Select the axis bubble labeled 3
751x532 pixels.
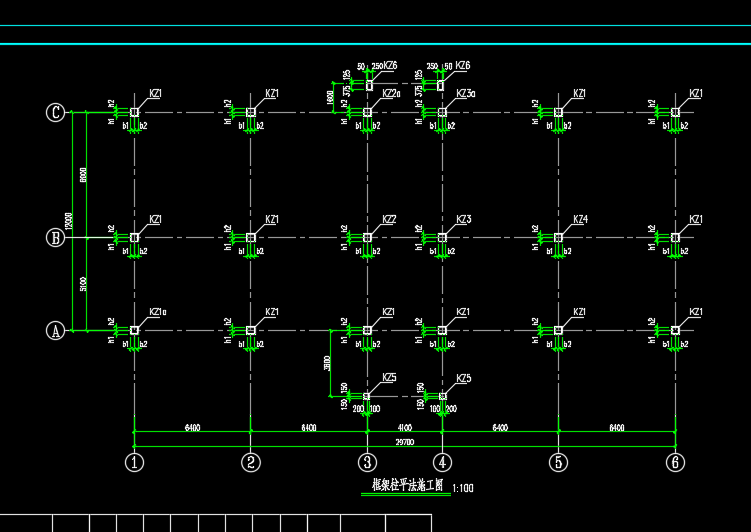pos(368,462)
